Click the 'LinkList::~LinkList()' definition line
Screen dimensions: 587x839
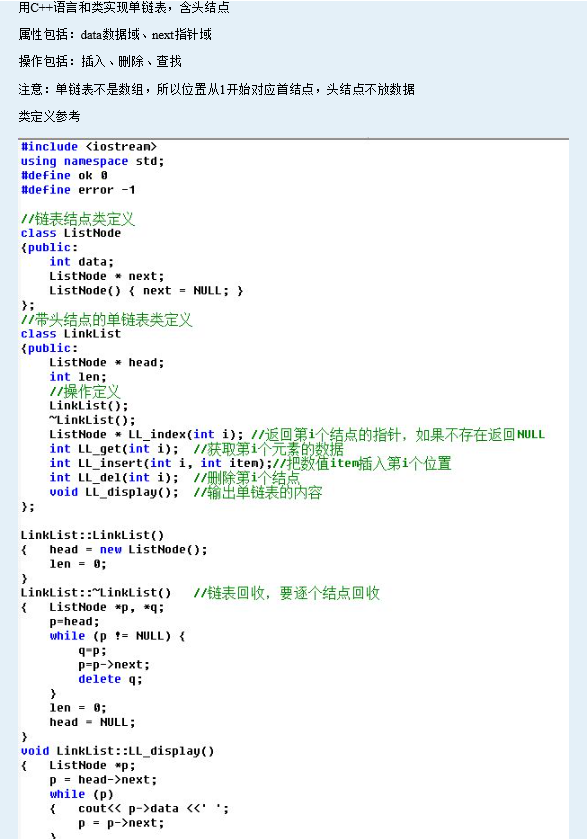point(96,593)
